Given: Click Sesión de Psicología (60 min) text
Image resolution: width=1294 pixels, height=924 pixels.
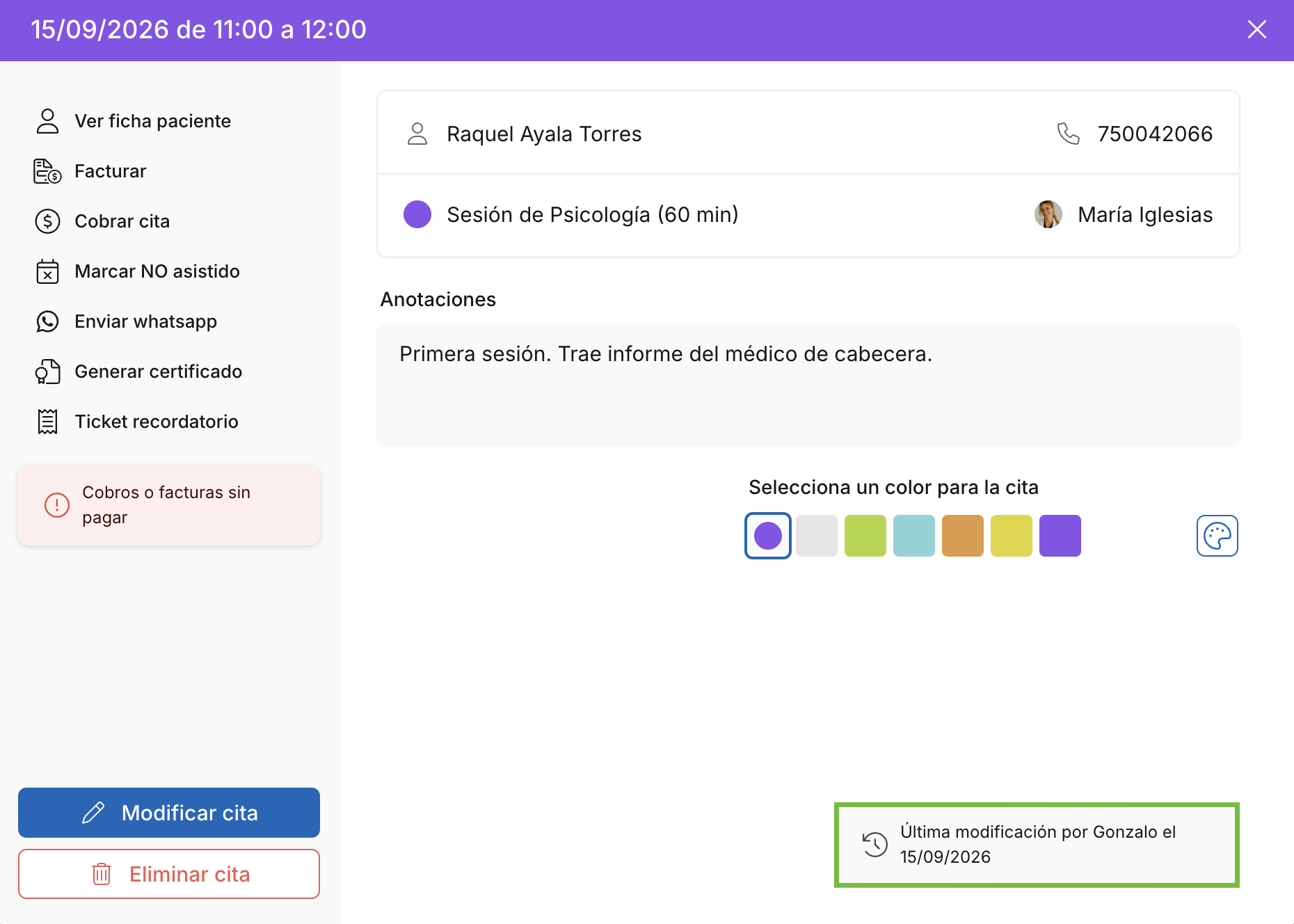Looking at the screenshot, I should pos(593,214).
